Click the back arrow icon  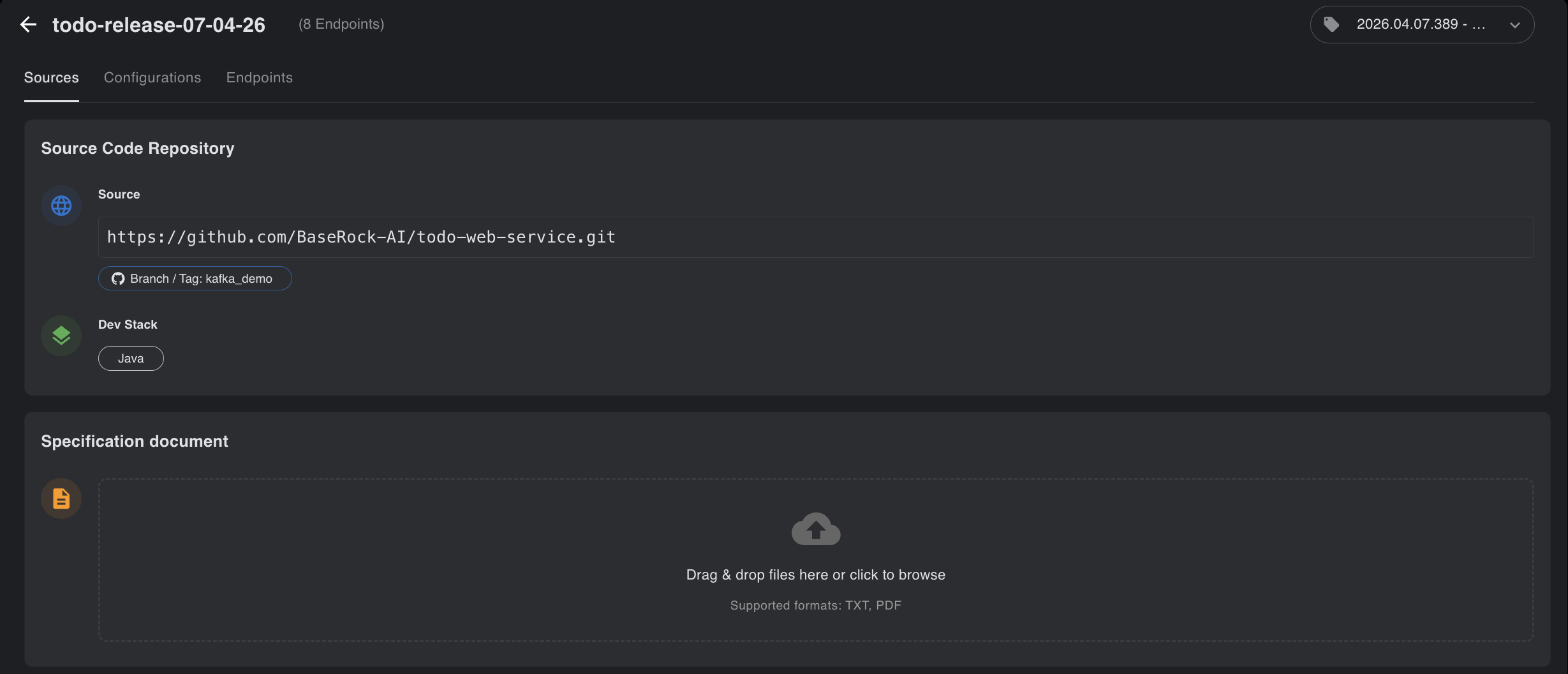pos(29,25)
